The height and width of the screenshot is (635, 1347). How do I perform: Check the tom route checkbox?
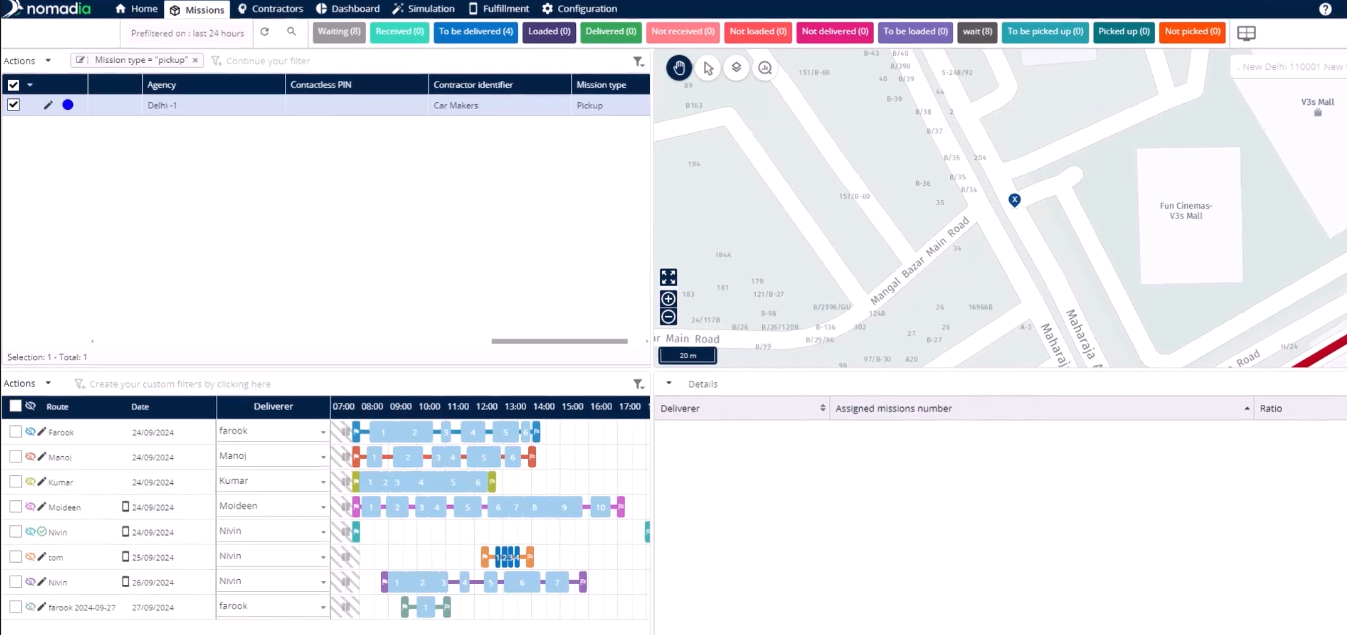(x=15, y=557)
